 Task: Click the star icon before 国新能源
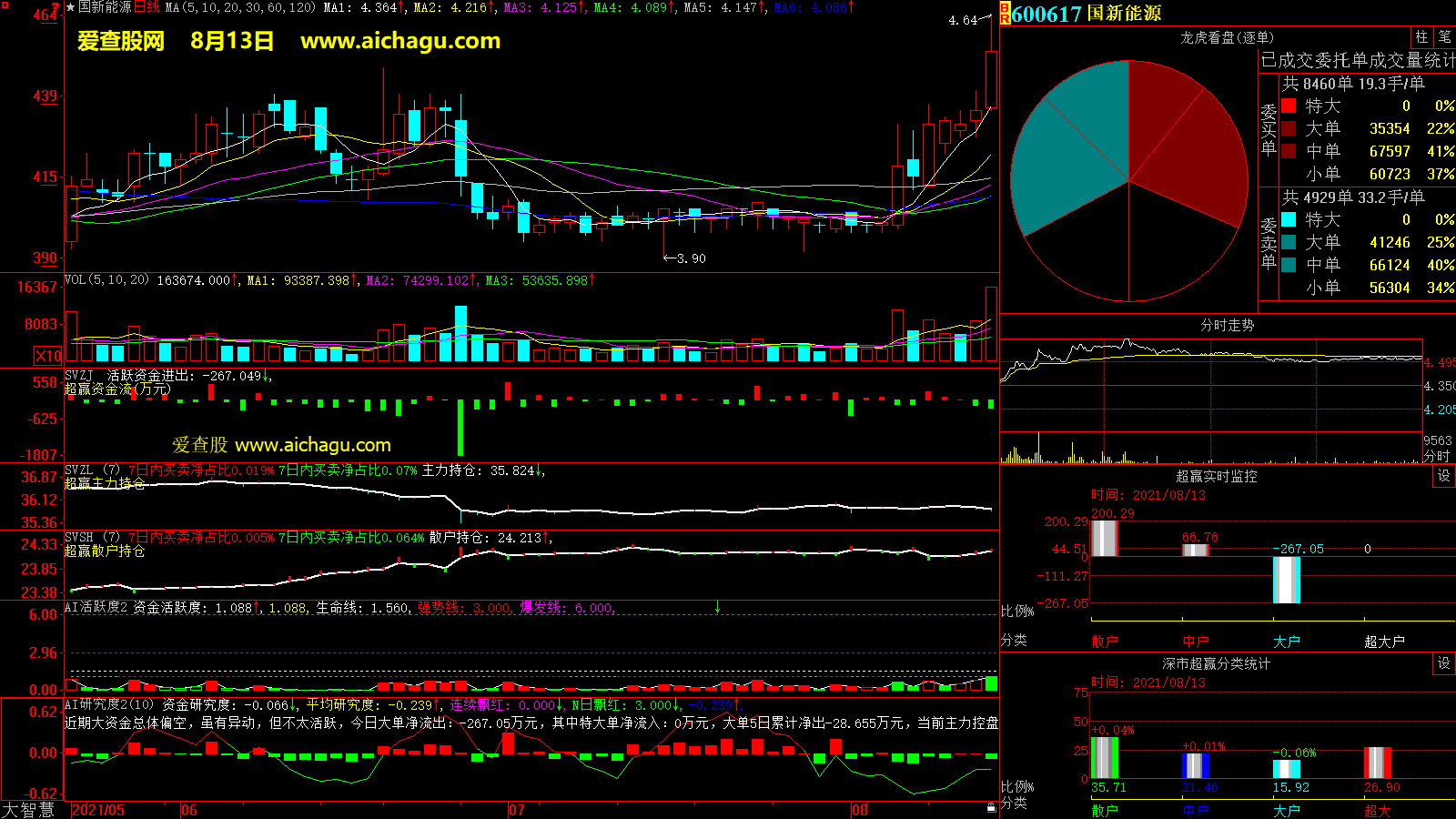70,7
